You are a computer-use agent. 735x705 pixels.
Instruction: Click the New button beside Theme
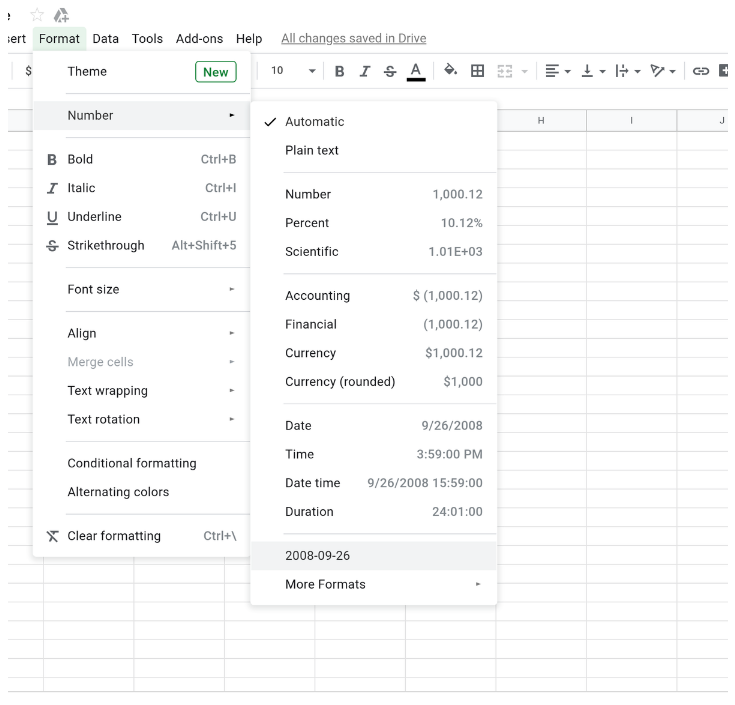(216, 72)
